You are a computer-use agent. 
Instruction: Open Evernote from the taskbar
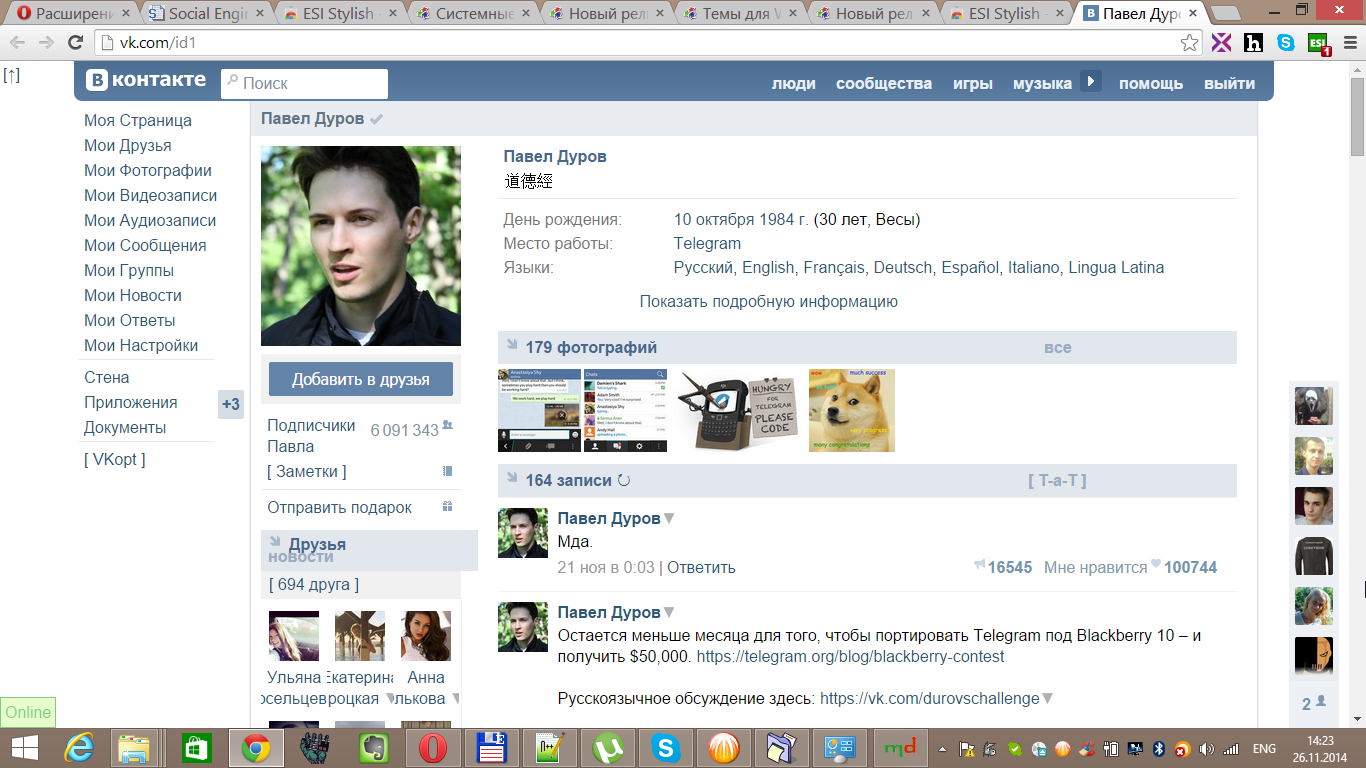[373, 748]
